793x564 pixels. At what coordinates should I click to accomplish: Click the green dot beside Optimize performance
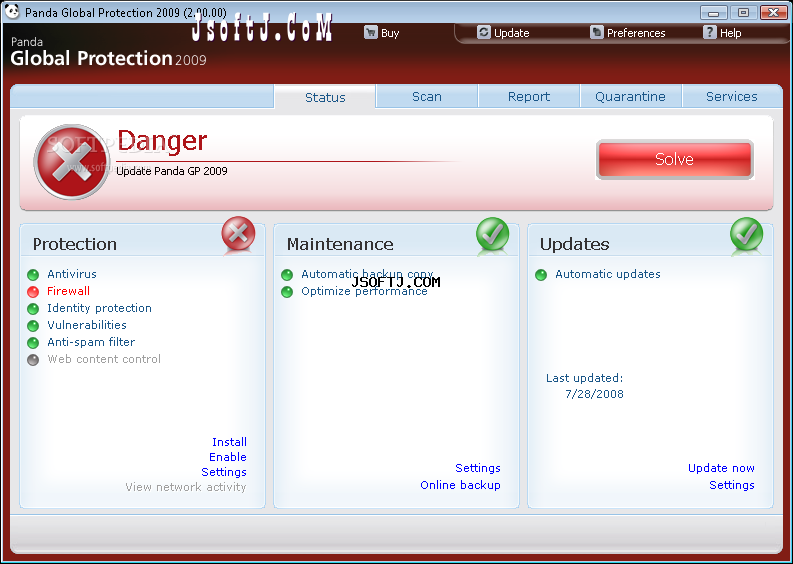click(287, 292)
